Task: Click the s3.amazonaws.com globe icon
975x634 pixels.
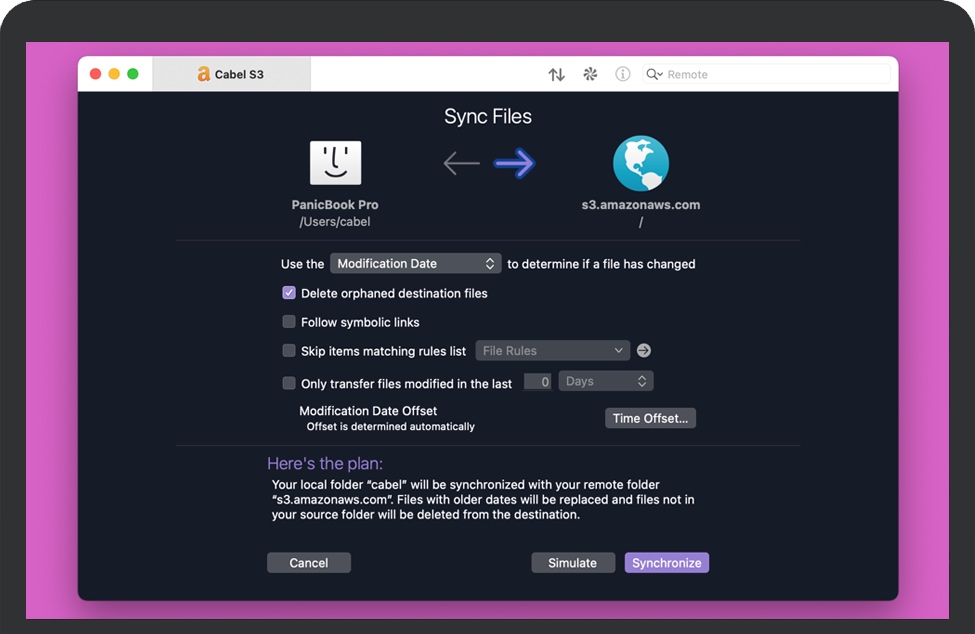Action: point(641,164)
